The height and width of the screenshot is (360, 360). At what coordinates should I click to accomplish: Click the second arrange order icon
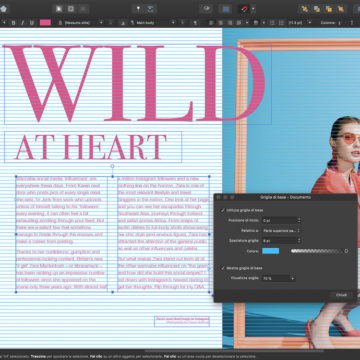(x=316, y=9)
